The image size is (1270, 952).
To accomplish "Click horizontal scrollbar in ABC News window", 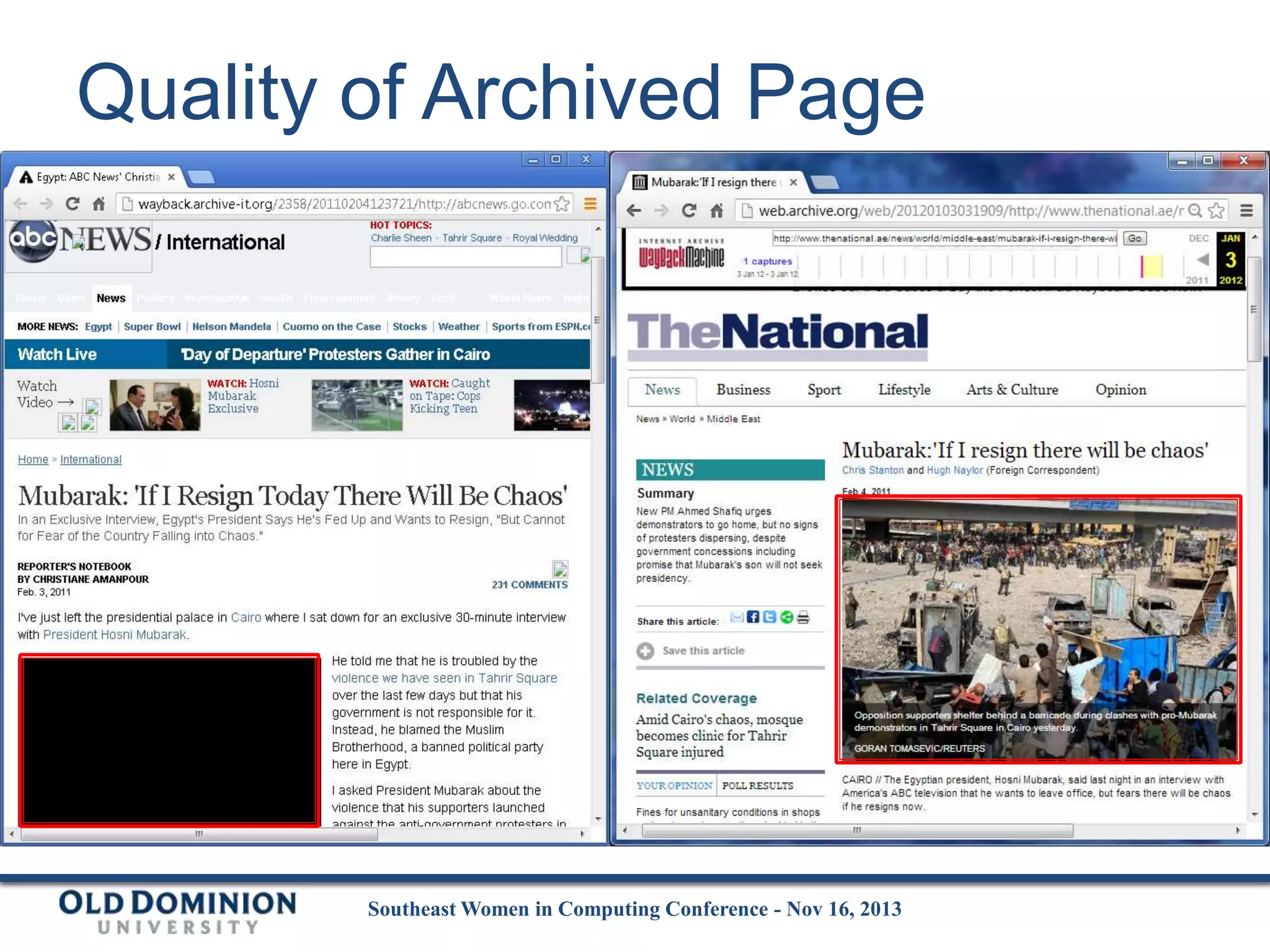I will coord(200,834).
